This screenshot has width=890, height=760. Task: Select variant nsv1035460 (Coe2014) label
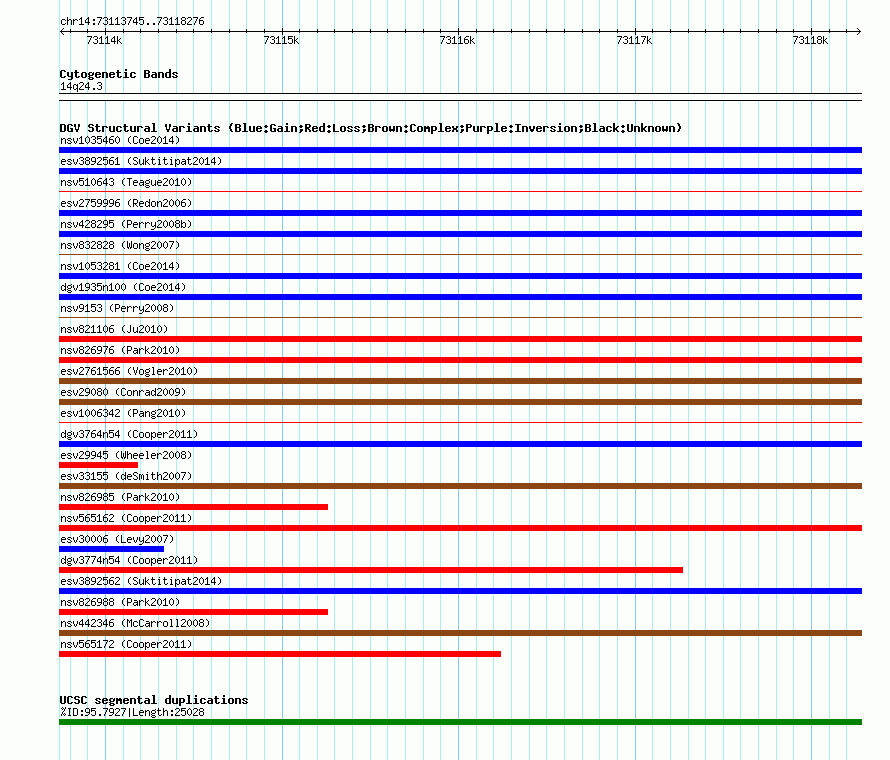tap(120, 140)
